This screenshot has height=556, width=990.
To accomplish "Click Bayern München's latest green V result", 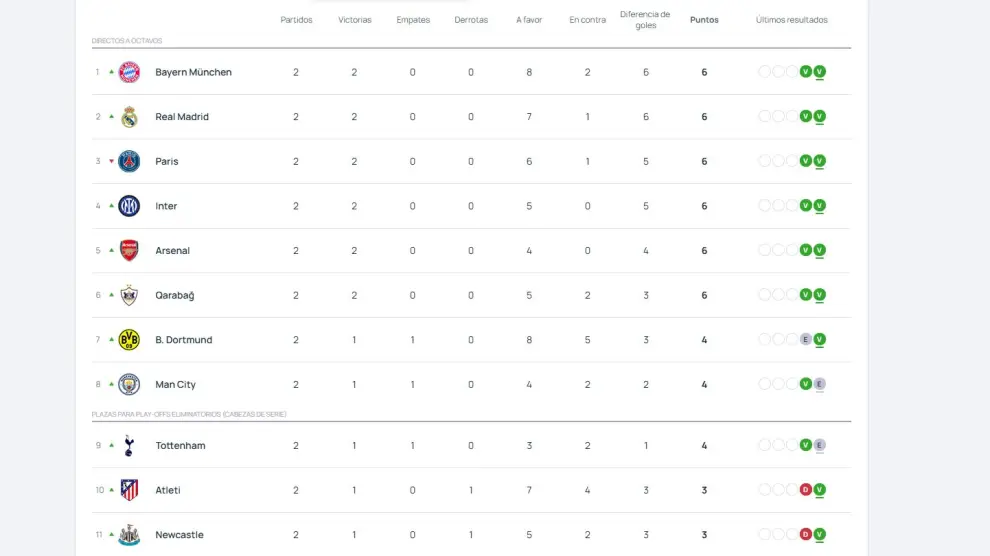I will coord(819,72).
